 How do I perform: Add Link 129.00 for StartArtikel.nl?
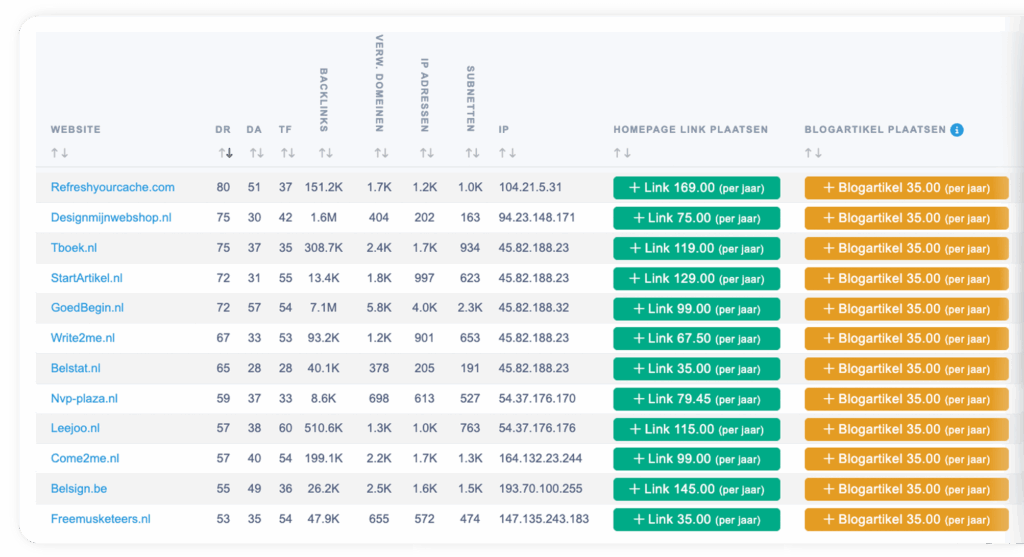[696, 278]
